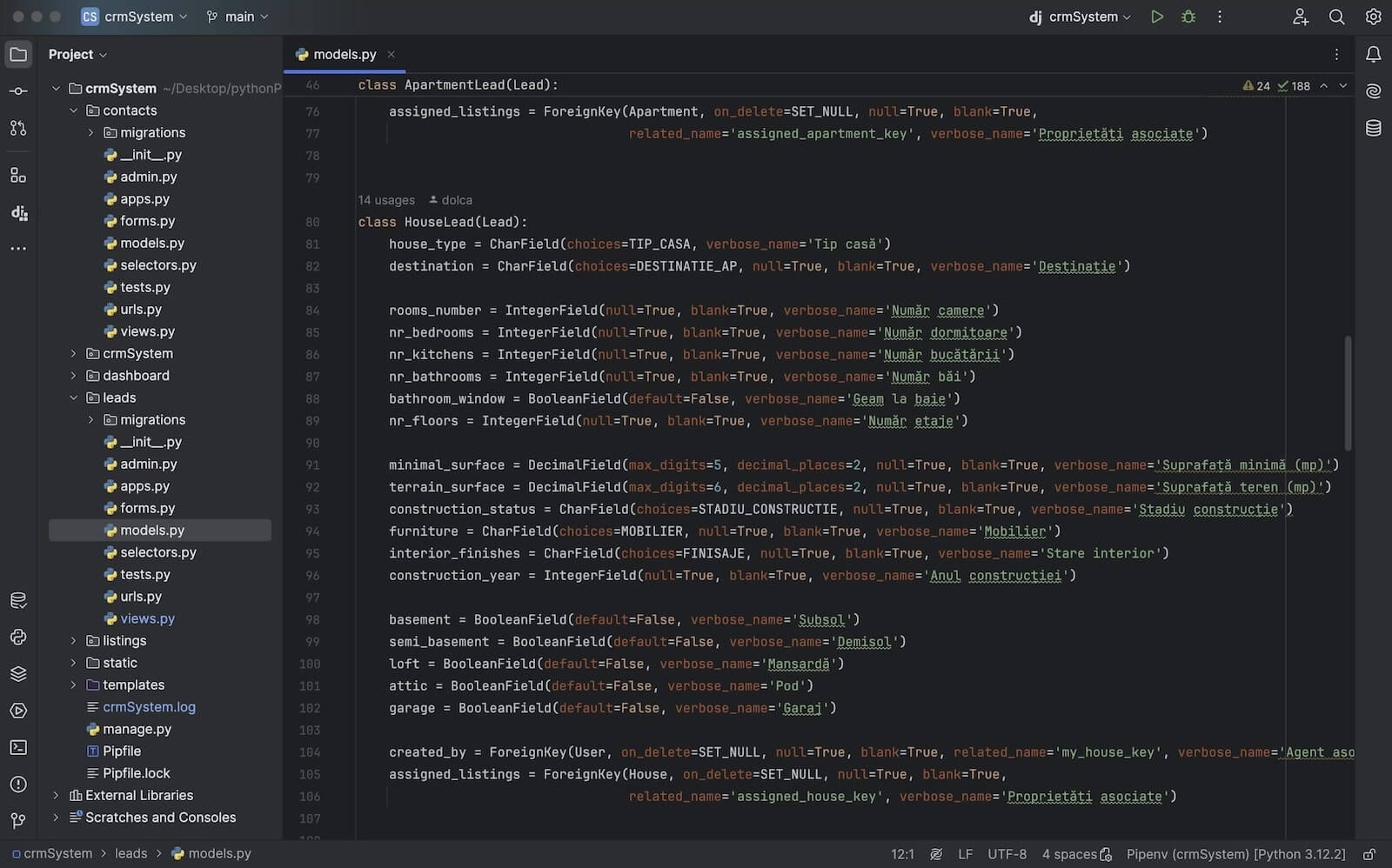Open the Python Console tool window
The height and width of the screenshot is (868, 1392).
point(18,638)
